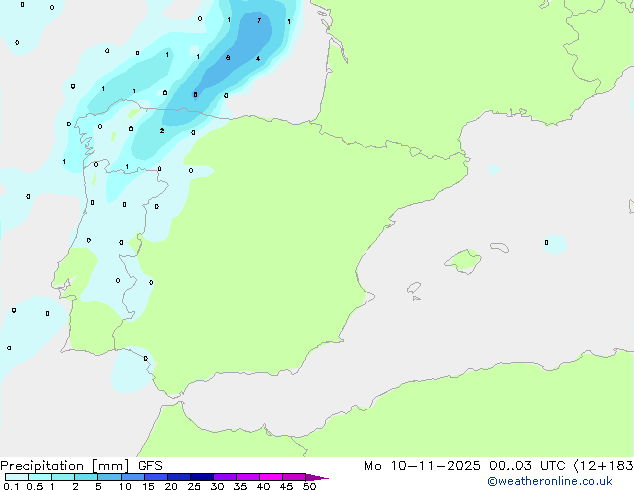The width and height of the screenshot is (634, 490).
Task: Select the 10–15 mm legend swatch
Action: coord(132,477)
